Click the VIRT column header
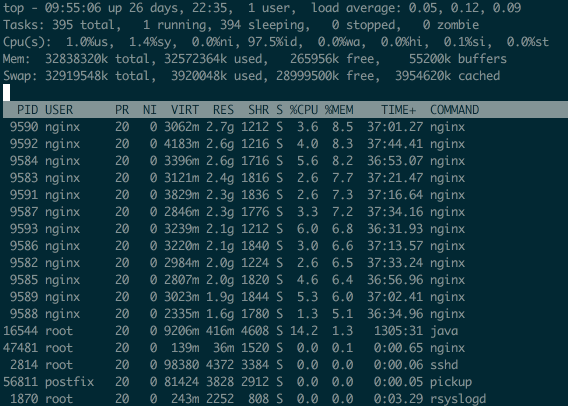Screen dimensions: 568x406 click(185, 110)
